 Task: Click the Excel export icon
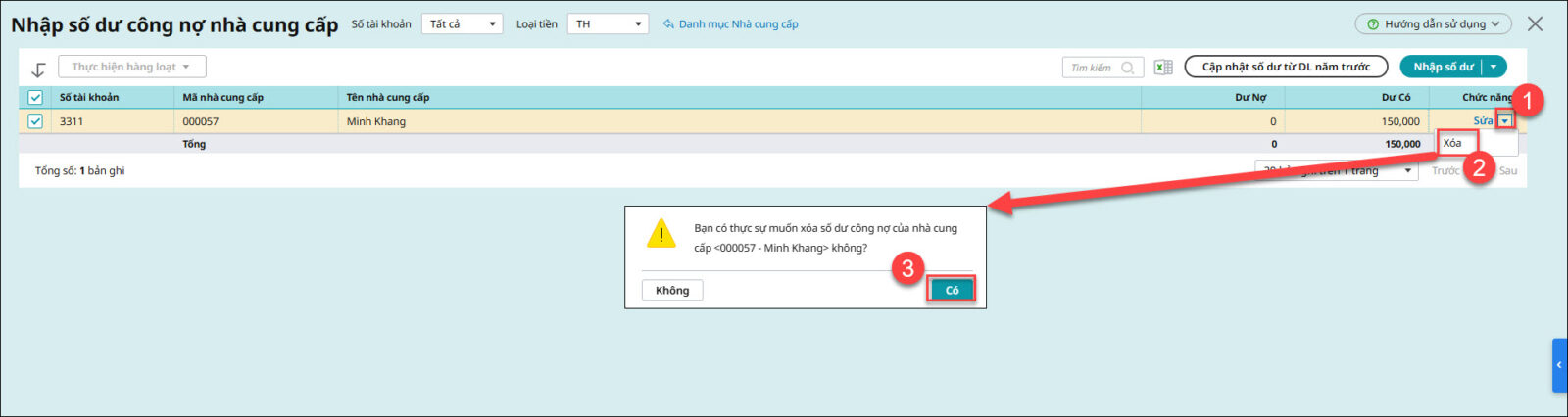(1163, 68)
